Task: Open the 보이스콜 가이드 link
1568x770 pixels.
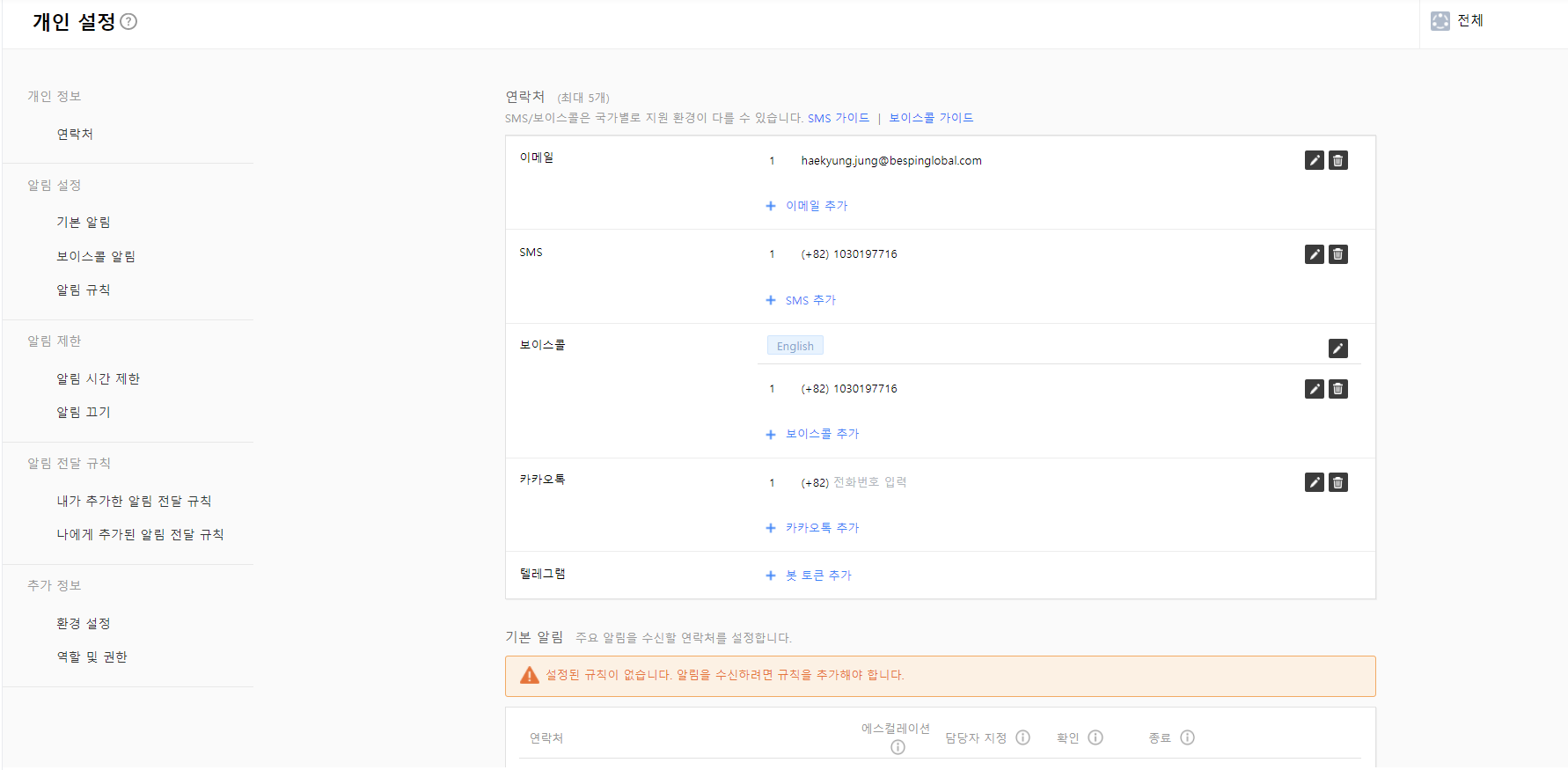Action: pos(931,118)
